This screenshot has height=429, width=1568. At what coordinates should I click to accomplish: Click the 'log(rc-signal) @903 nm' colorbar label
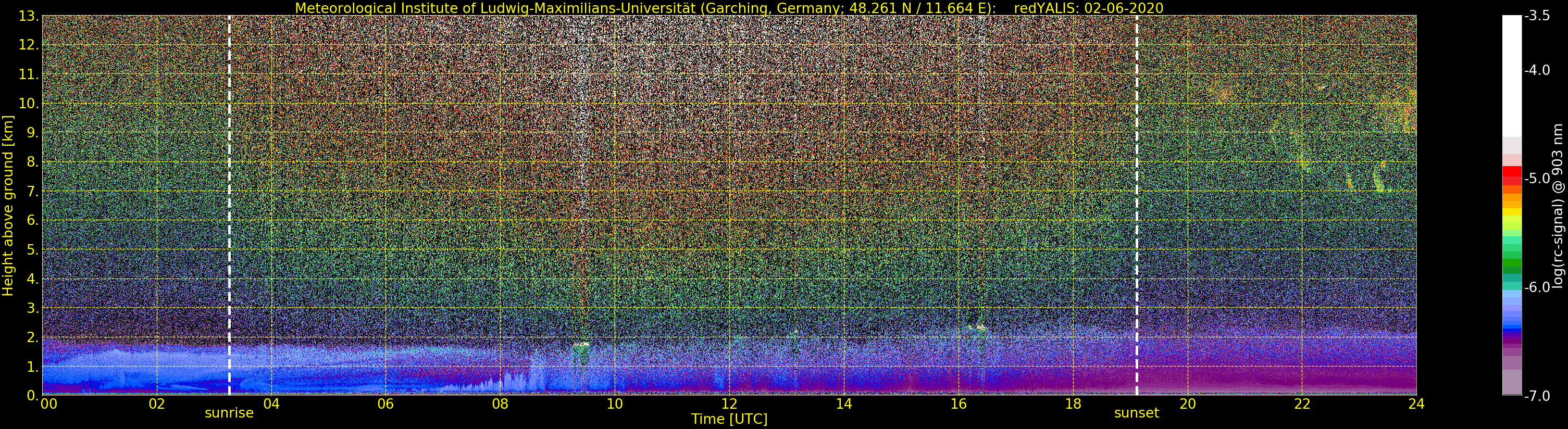click(x=1558, y=206)
